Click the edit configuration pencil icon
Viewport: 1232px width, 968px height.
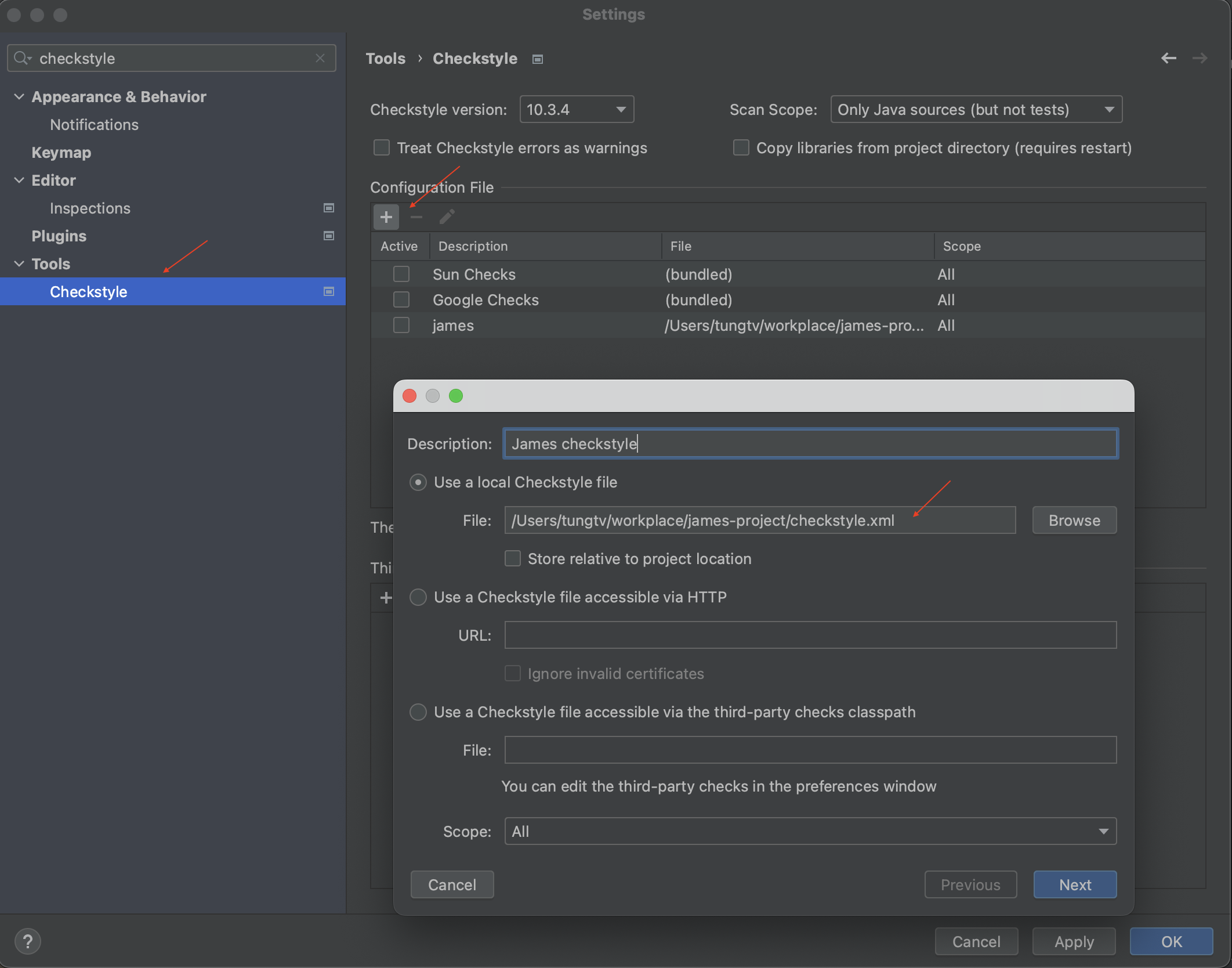(x=447, y=217)
